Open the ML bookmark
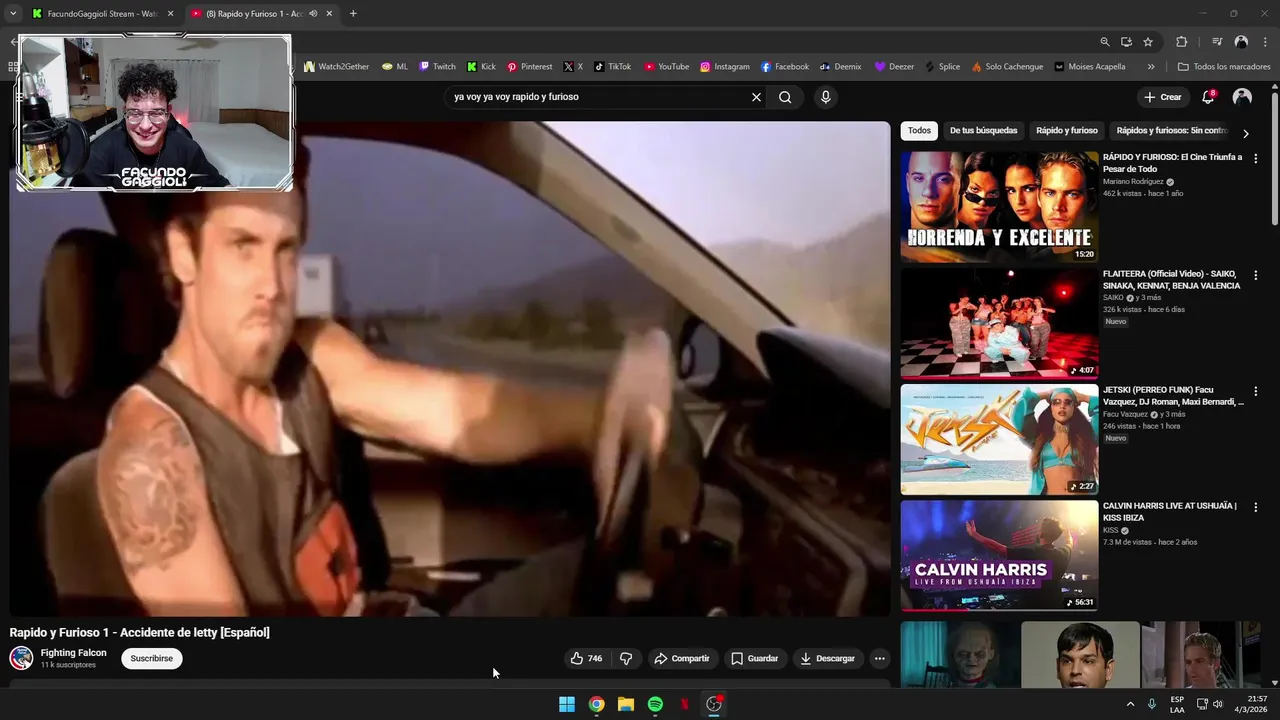 point(395,67)
